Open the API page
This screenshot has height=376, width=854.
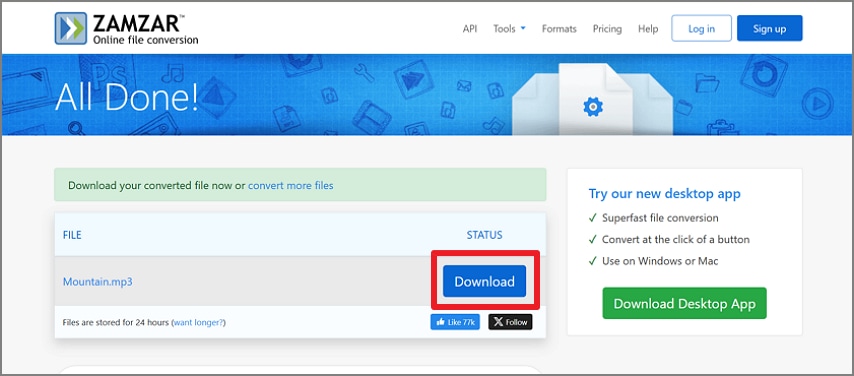click(x=470, y=29)
